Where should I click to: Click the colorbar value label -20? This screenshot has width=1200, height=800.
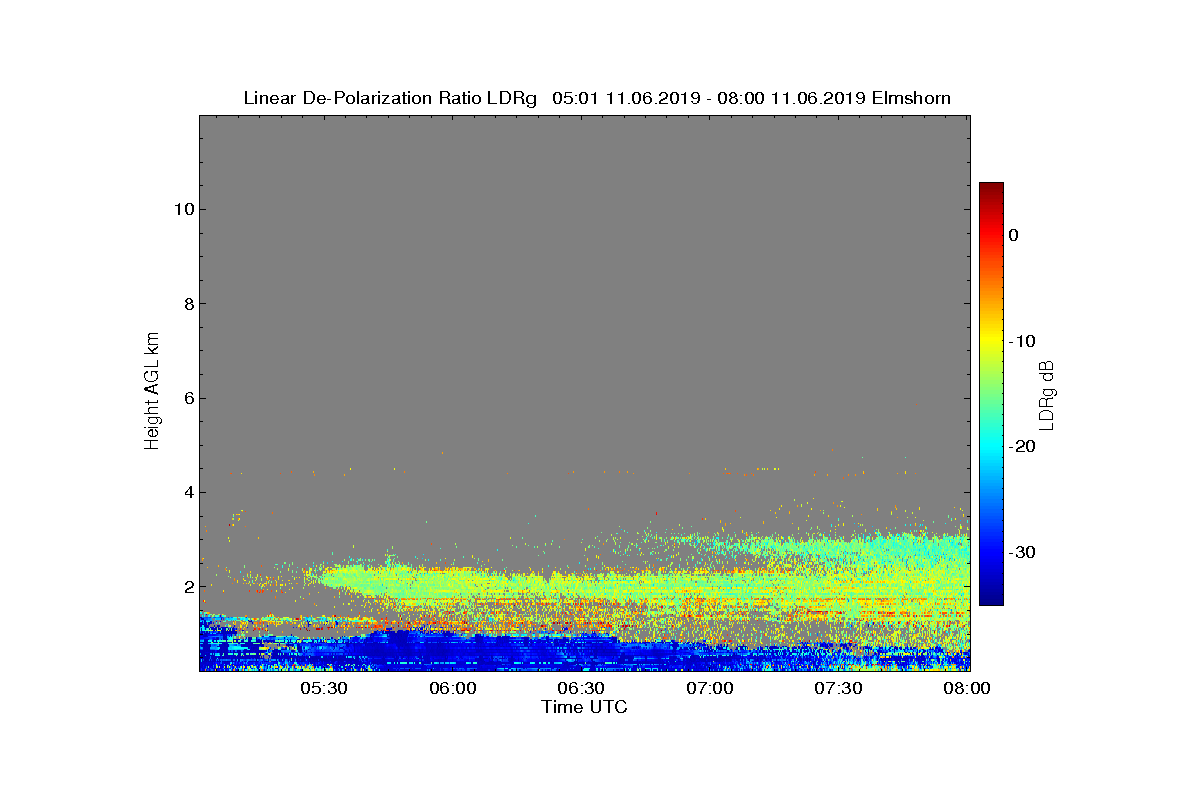[1022, 447]
